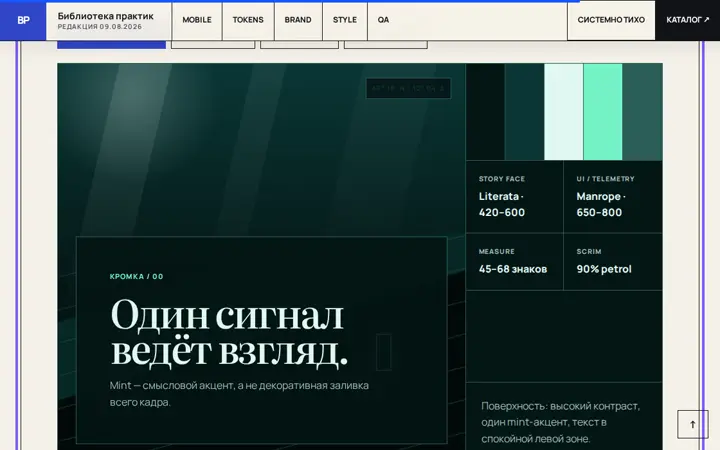The width and height of the screenshot is (720, 450).
Task: Click the 45–68 знаков measure value
Action: pos(513,269)
